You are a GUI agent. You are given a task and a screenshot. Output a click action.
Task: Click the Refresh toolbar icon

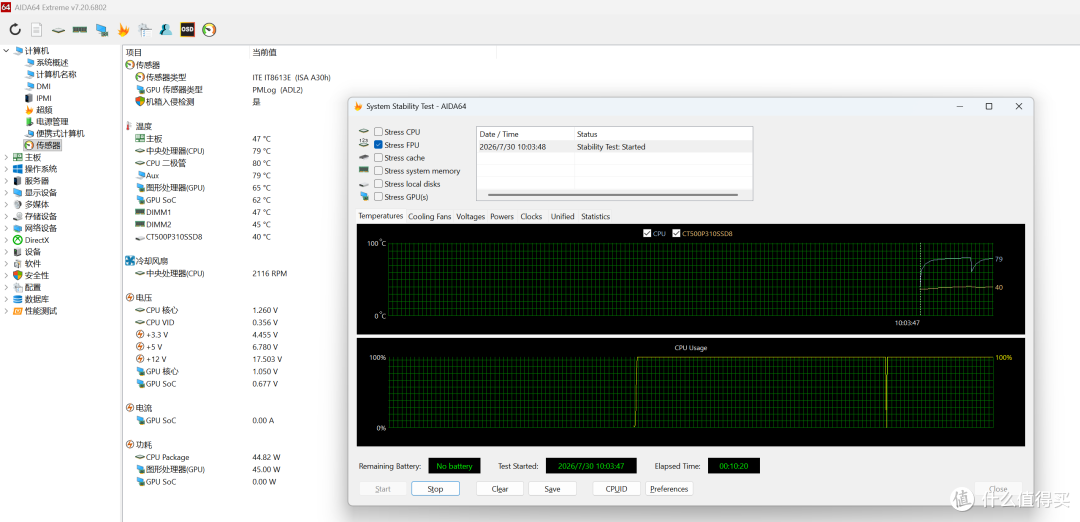(x=15, y=30)
